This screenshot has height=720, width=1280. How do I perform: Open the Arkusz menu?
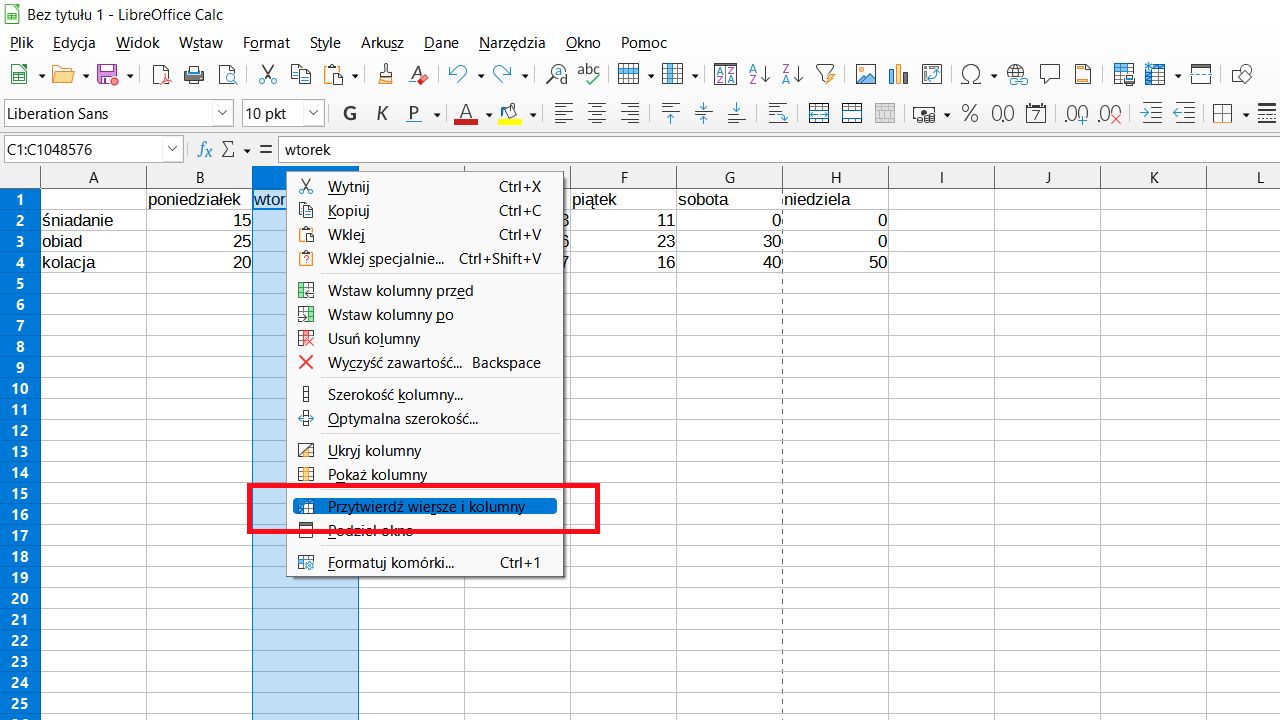[x=382, y=43]
